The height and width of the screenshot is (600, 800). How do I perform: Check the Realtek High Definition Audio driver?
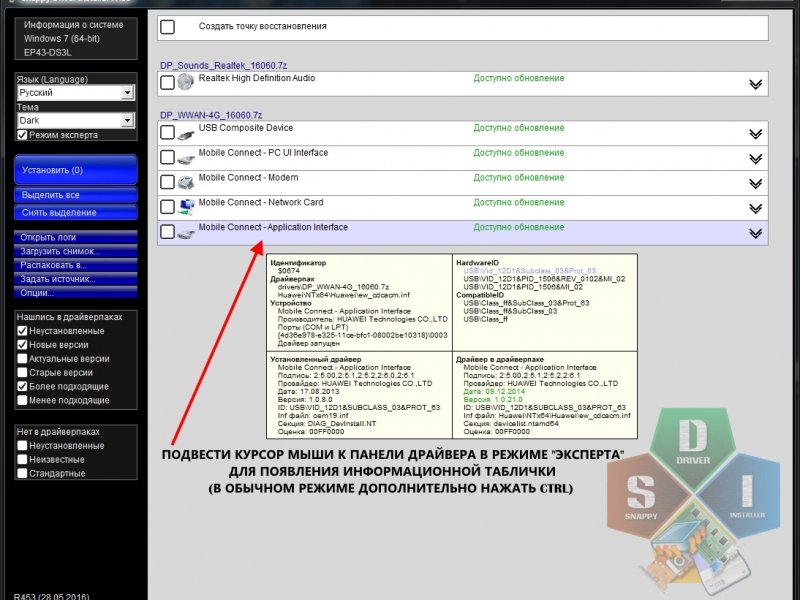pos(167,83)
